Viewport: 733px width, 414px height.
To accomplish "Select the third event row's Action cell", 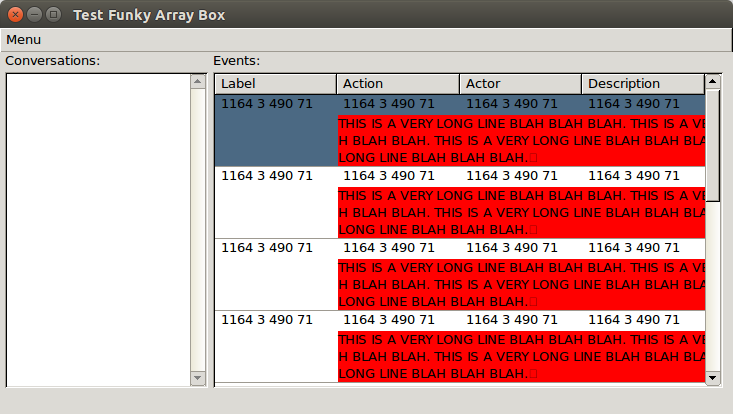I will coord(389,248).
